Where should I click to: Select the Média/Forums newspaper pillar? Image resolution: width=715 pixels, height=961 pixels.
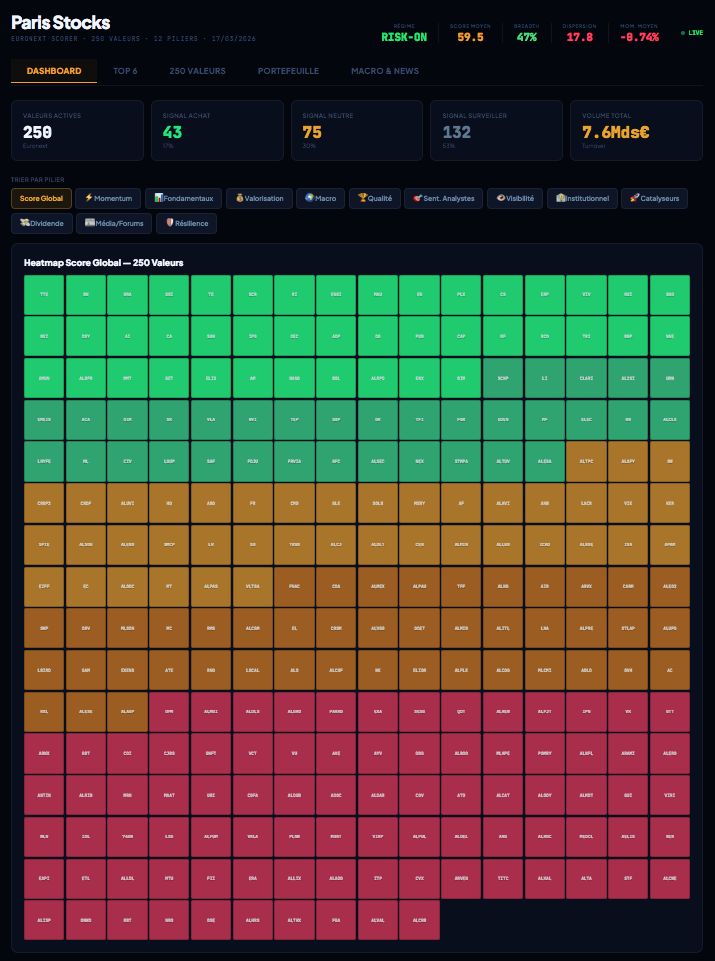click(115, 223)
